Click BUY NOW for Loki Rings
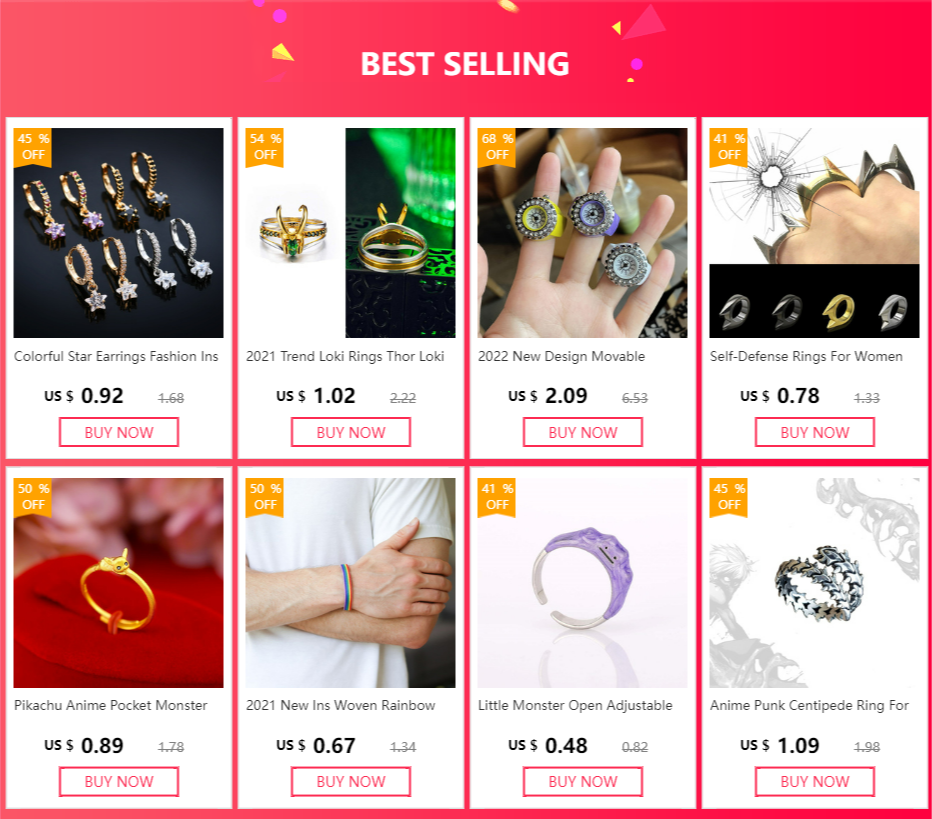Screen dimensions: 932x819 point(351,432)
